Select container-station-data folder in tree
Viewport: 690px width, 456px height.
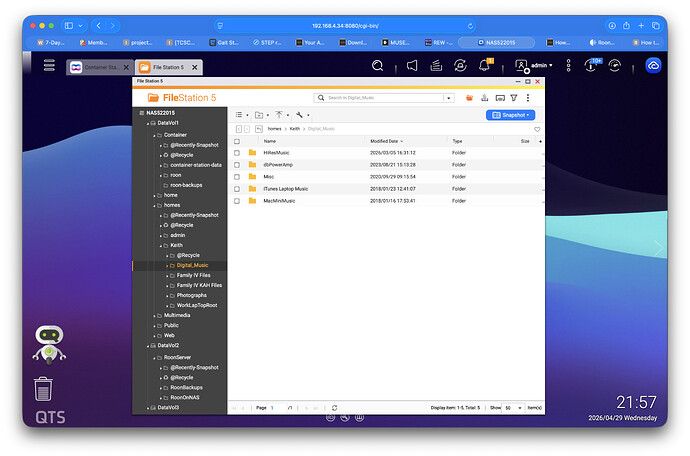pyautogui.click(x=196, y=165)
